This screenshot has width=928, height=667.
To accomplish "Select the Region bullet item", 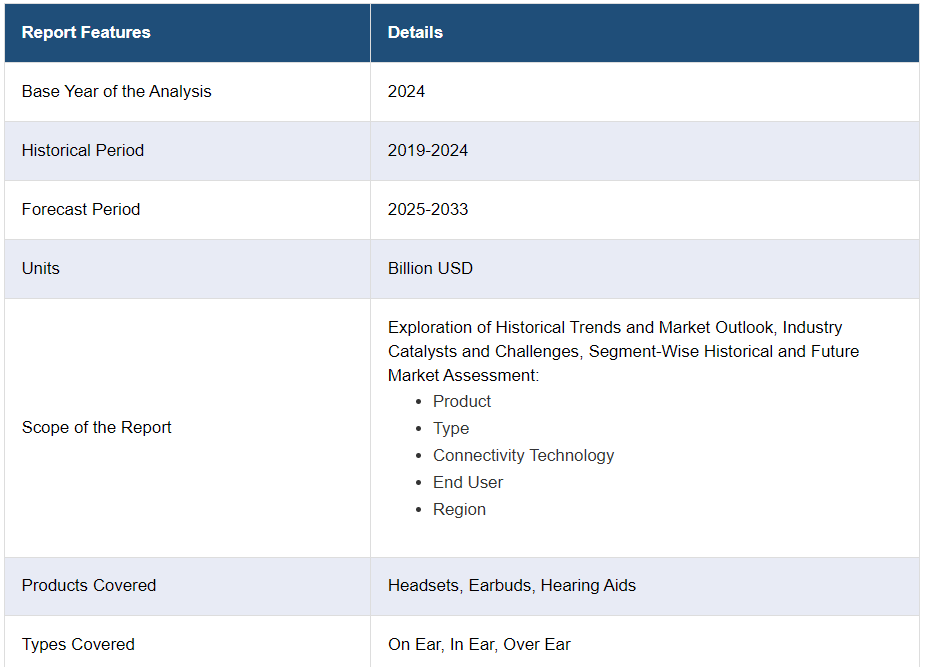I will [459, 509].
